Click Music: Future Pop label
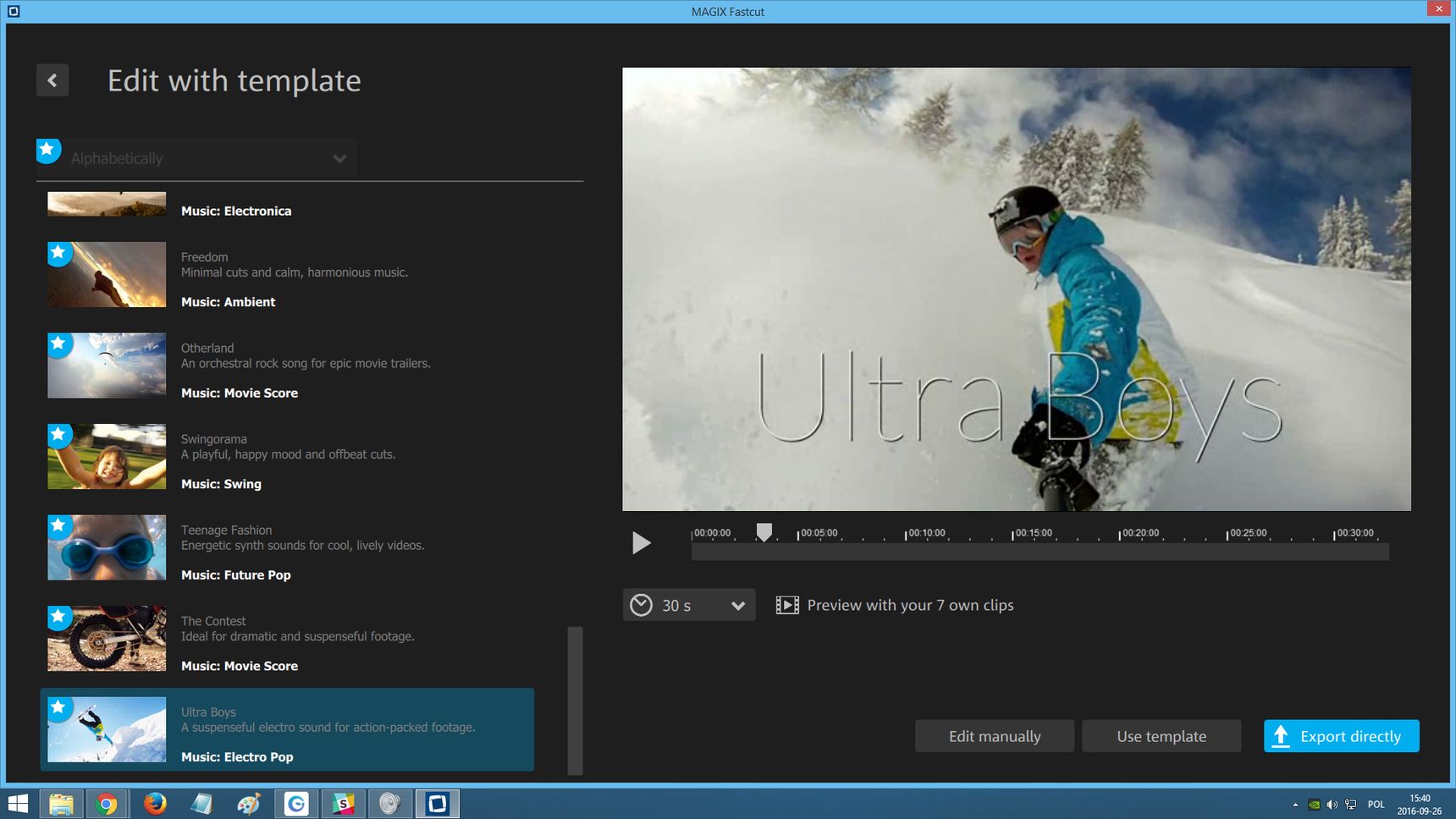 point(236,574)
